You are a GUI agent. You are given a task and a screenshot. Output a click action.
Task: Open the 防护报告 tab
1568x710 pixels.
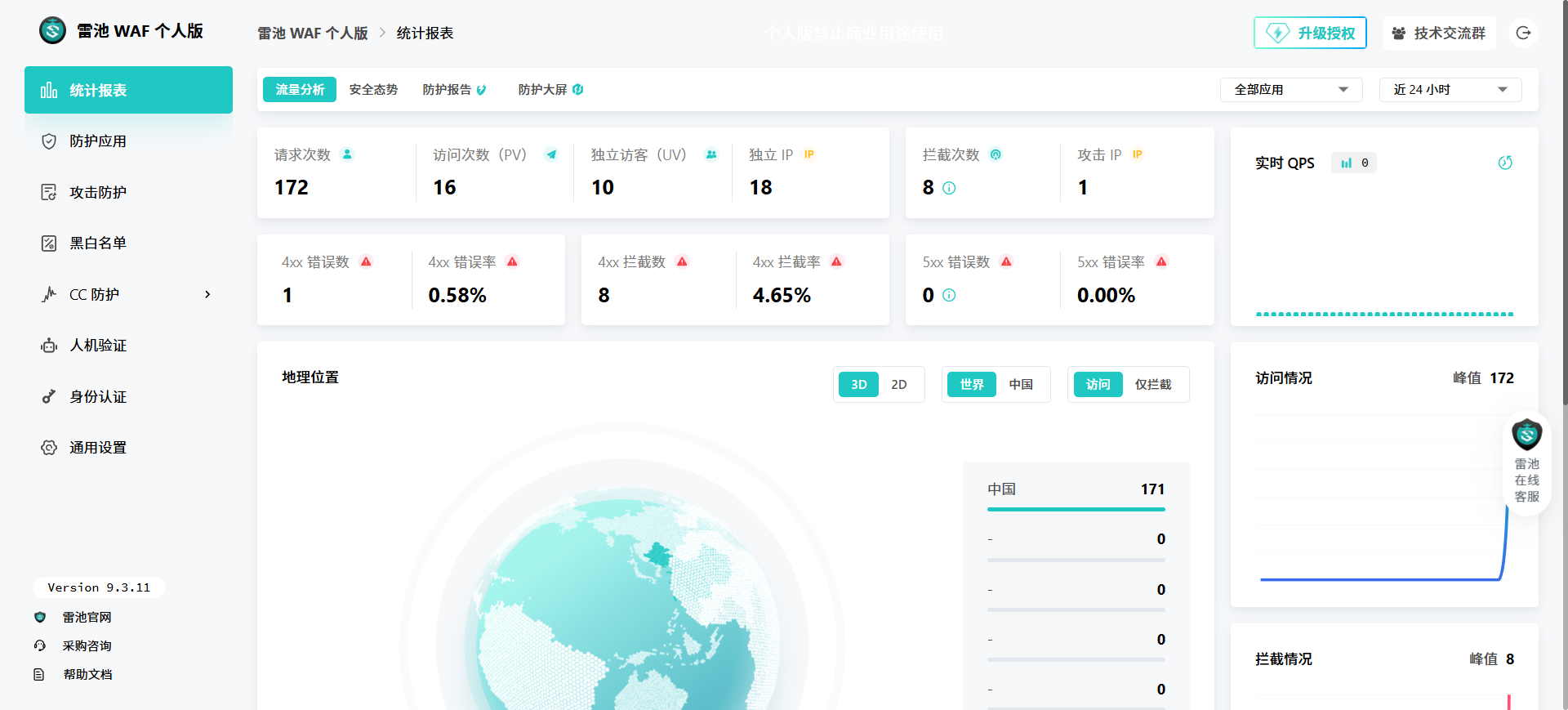point(454,90)
